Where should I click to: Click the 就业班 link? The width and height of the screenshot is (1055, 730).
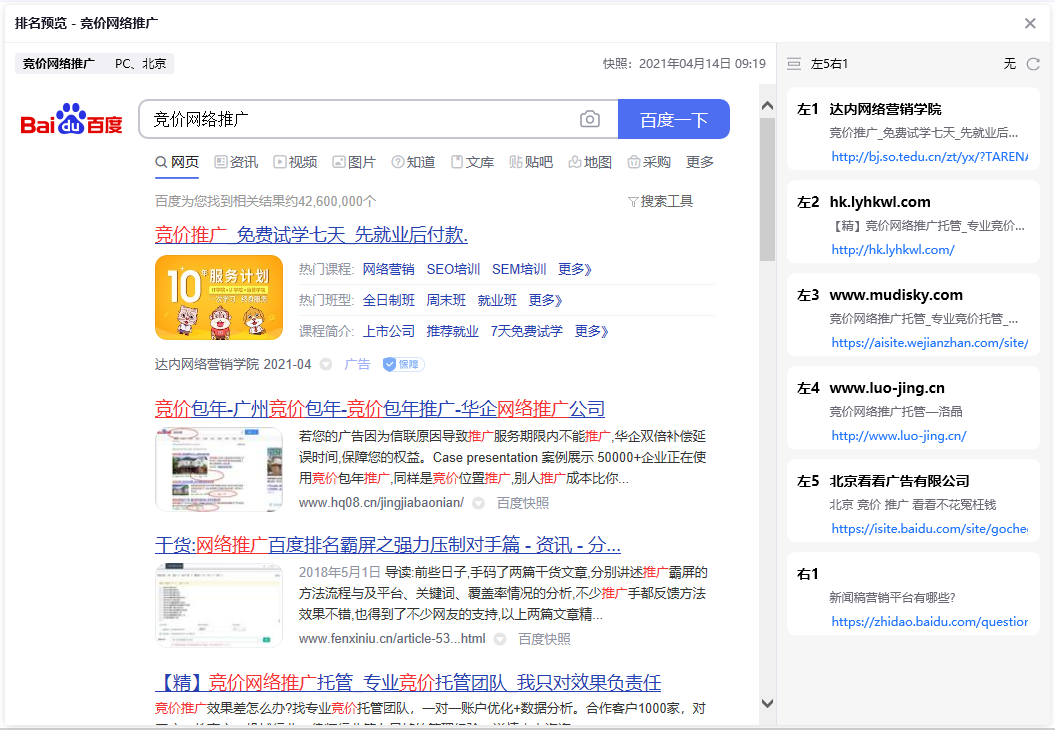pos(497,300)
